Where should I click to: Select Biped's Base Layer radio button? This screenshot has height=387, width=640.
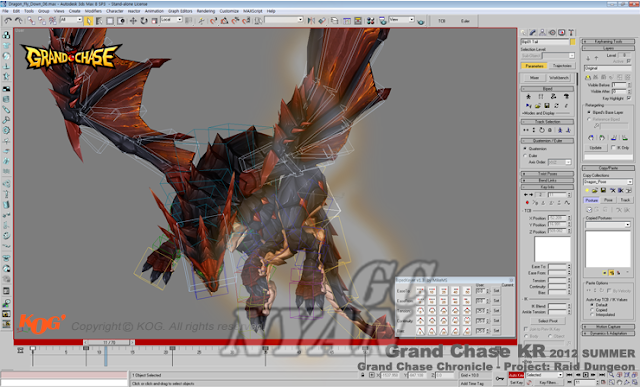(589, 112)
